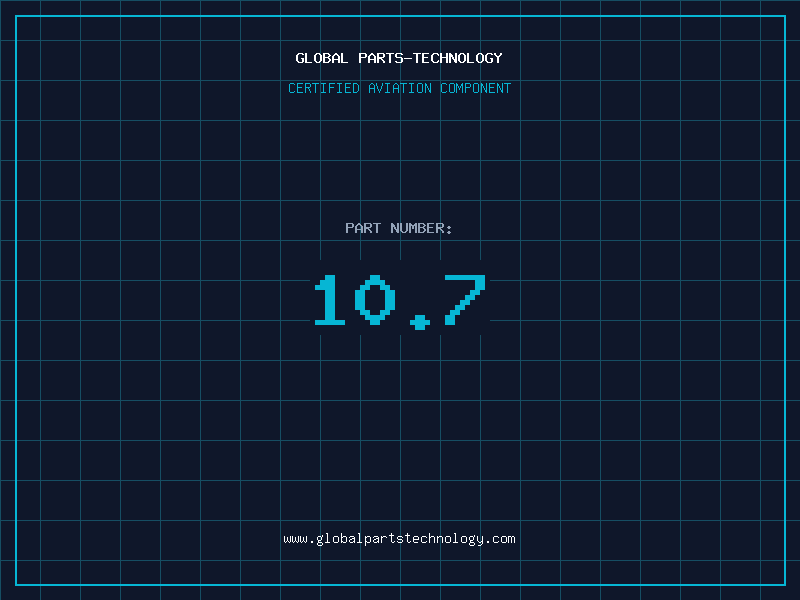Viewport: 800px width, 600px height.
Task: Click the decimal point in part number
Action: (x=420, y=321)
